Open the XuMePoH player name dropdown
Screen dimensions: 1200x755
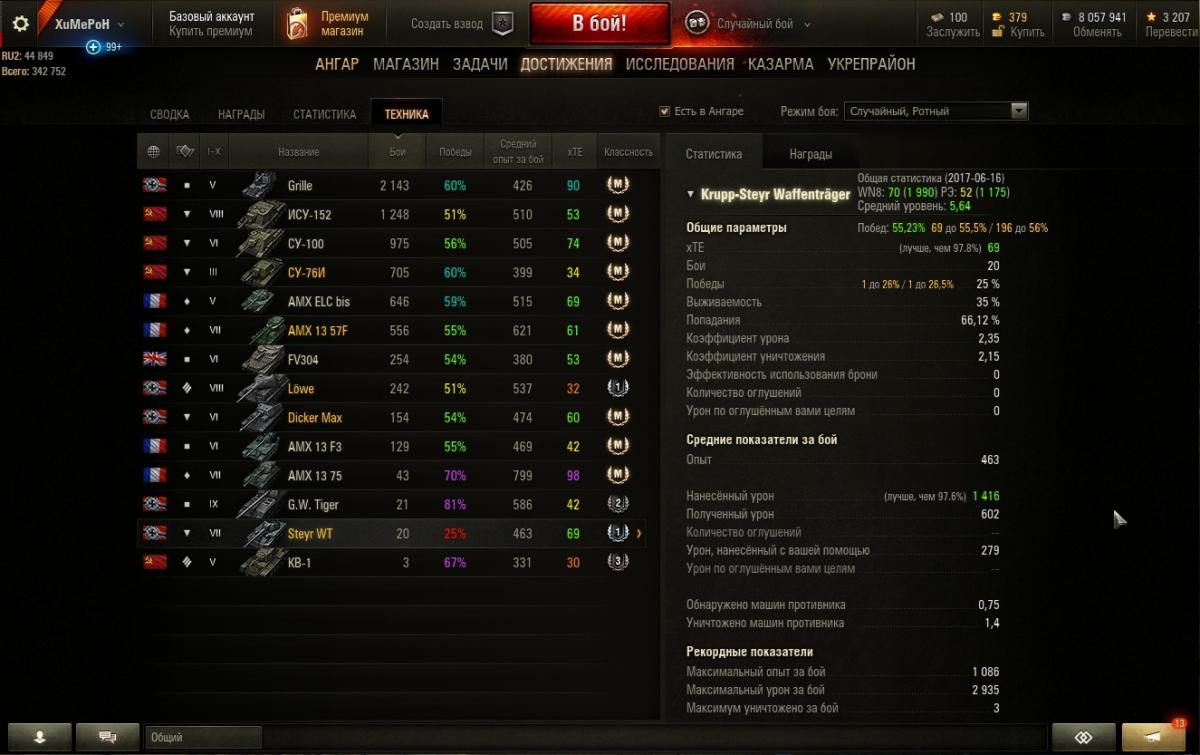89,24
